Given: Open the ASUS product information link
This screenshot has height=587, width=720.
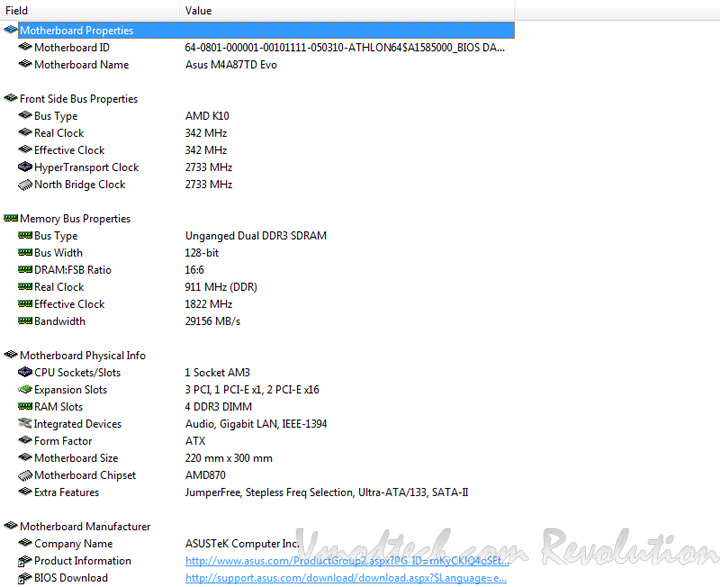Looking at the screenshot, I should [347, 560].
